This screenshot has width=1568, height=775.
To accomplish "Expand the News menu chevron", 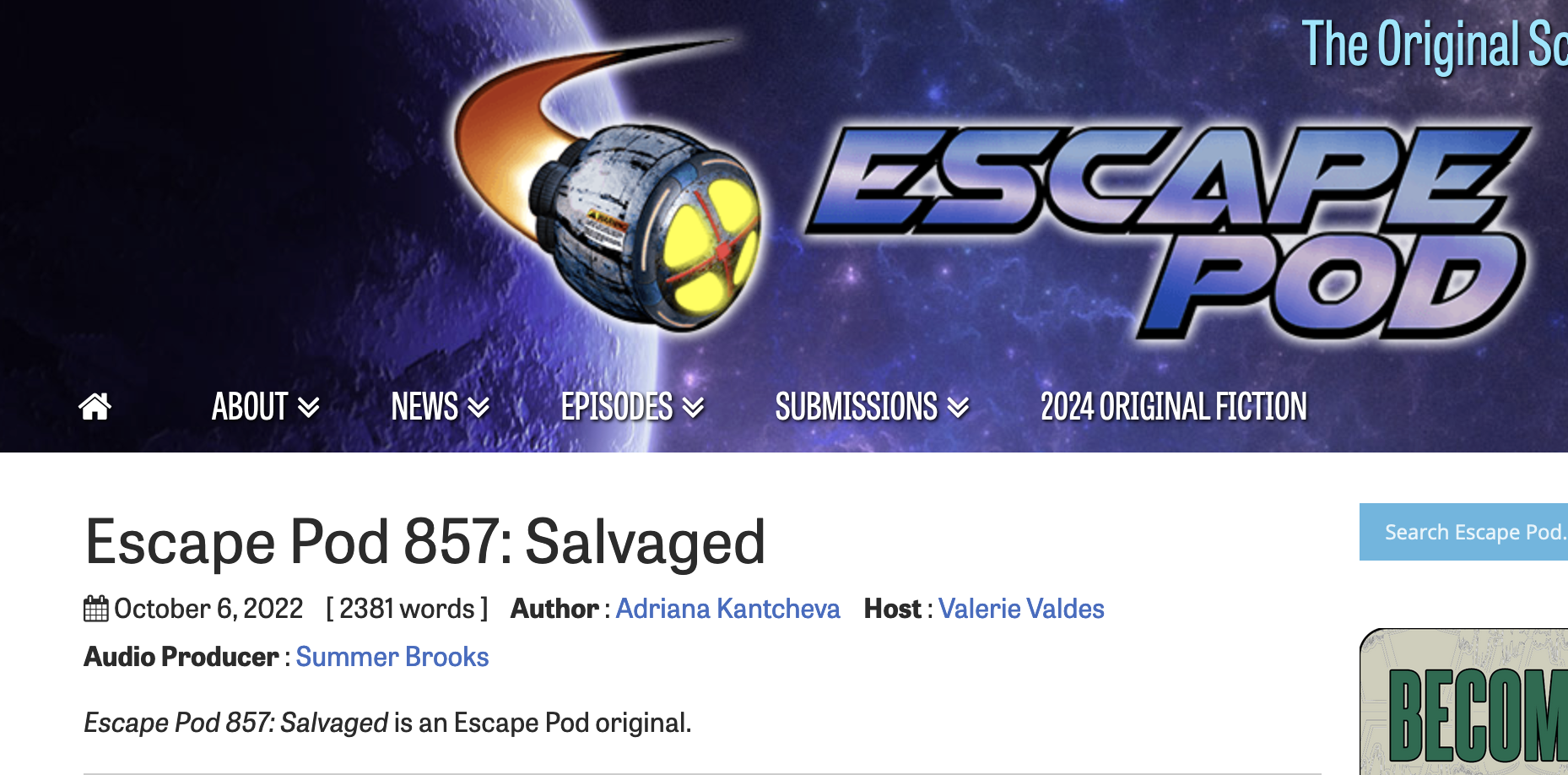I will coord(479,408).
